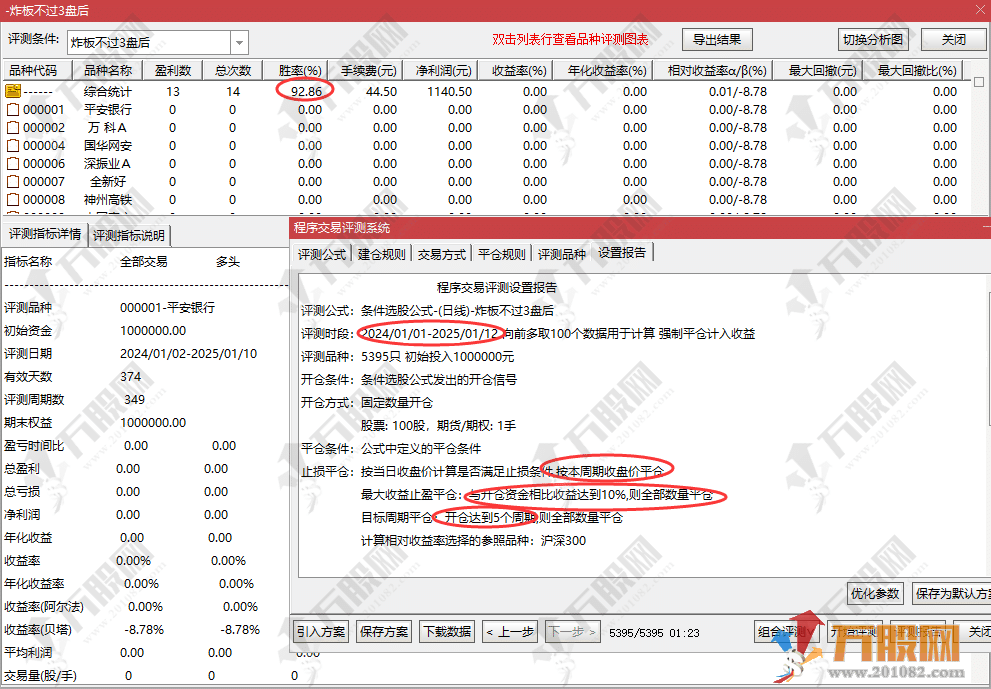Click the 2024/01/02-2025/01/10 评测日期 value
Screen dimensions: 991x689
point(188,354)
